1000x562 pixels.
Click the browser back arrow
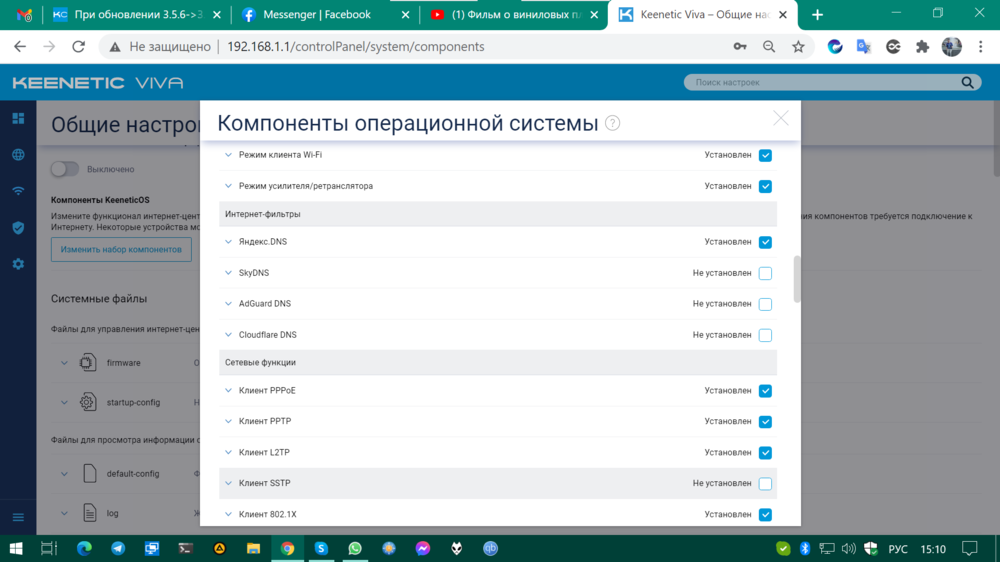click(x=20, y=47)
